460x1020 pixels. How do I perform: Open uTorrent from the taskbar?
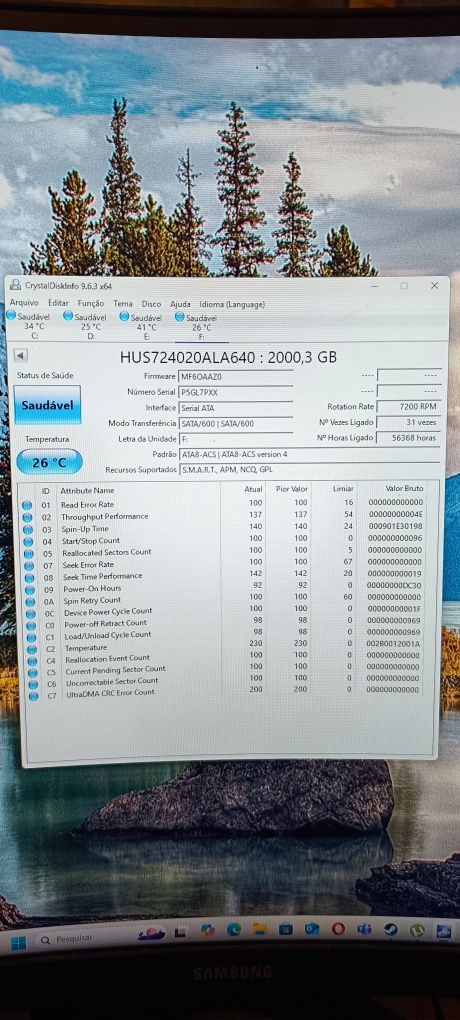click(417, 931)
